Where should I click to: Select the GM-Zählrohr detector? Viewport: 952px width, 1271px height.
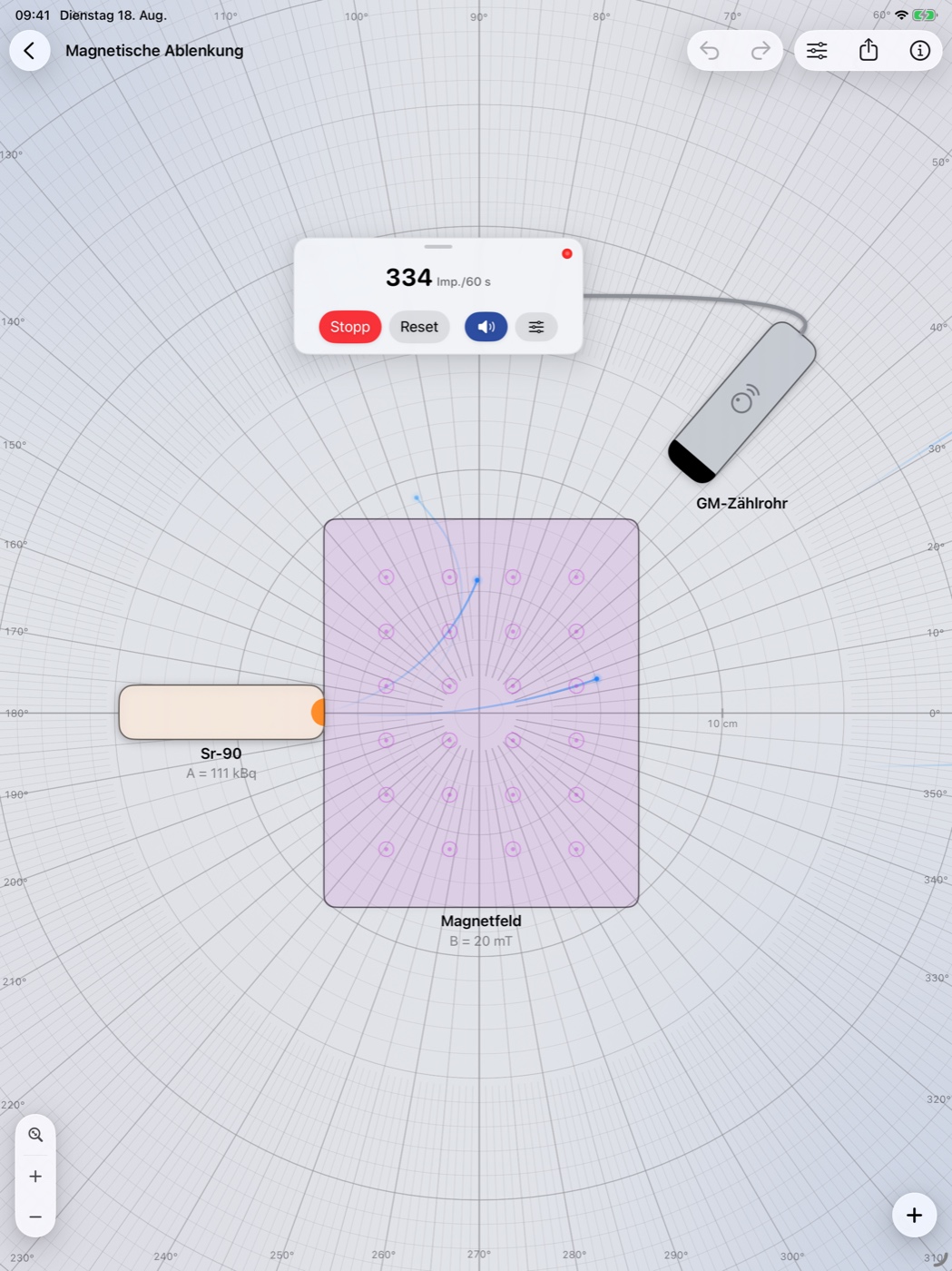pyautogui.click(x=742, y=401)
